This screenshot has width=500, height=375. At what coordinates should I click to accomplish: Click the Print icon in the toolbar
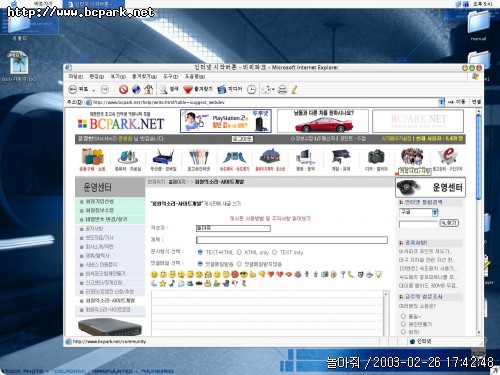(282, 89)
